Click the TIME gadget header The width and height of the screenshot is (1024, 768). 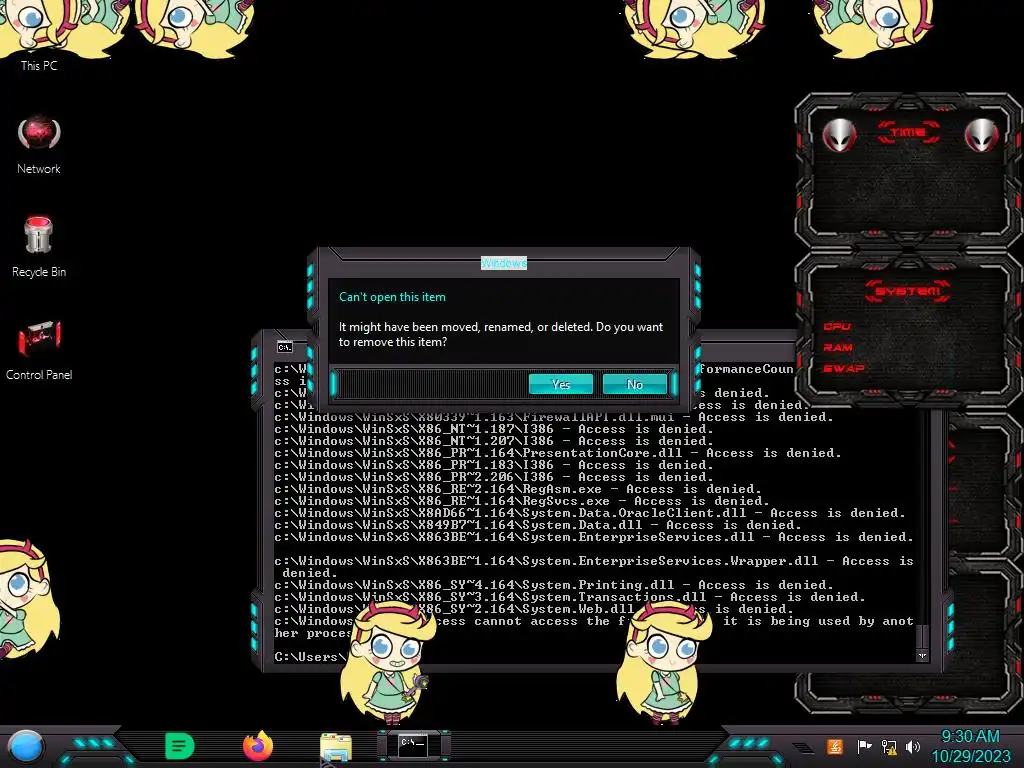click(908, 133)
